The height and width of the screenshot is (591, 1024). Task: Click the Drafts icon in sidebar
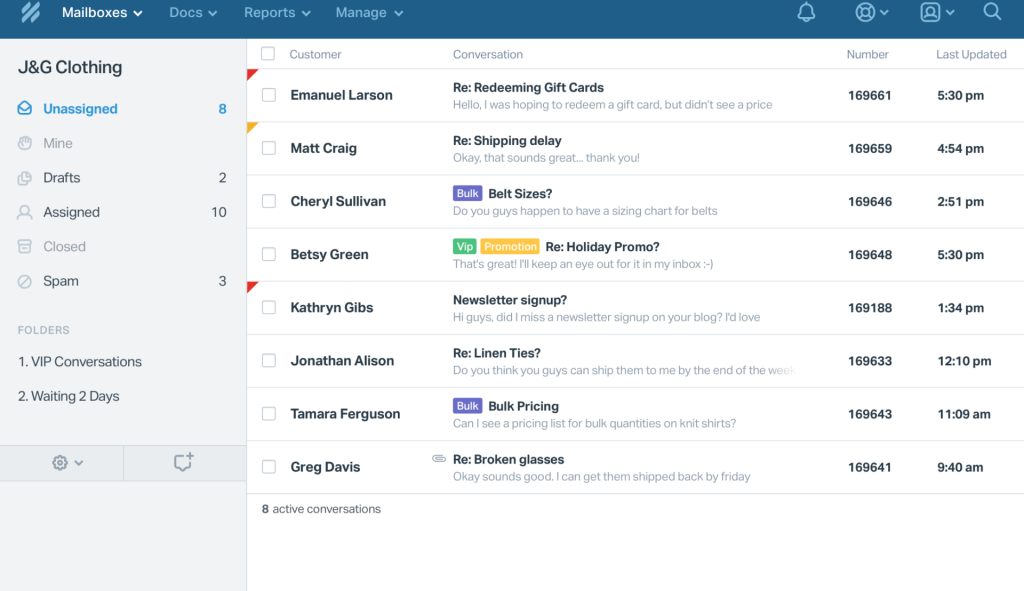tap(25, 178)
